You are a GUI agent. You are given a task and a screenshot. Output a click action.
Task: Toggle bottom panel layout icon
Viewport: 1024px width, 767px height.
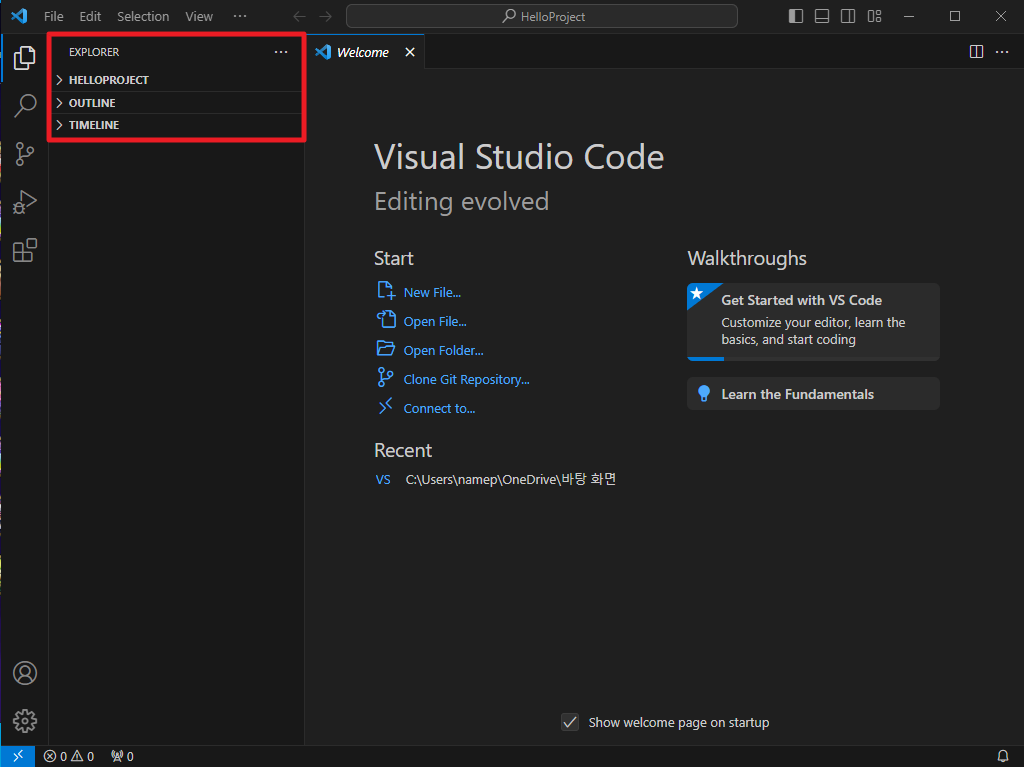(x=822, y=16)
